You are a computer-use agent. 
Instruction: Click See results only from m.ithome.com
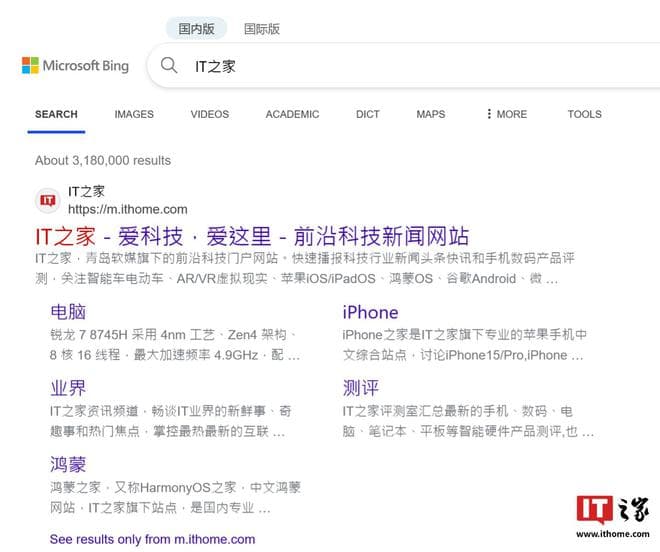(x=152, y=539)
